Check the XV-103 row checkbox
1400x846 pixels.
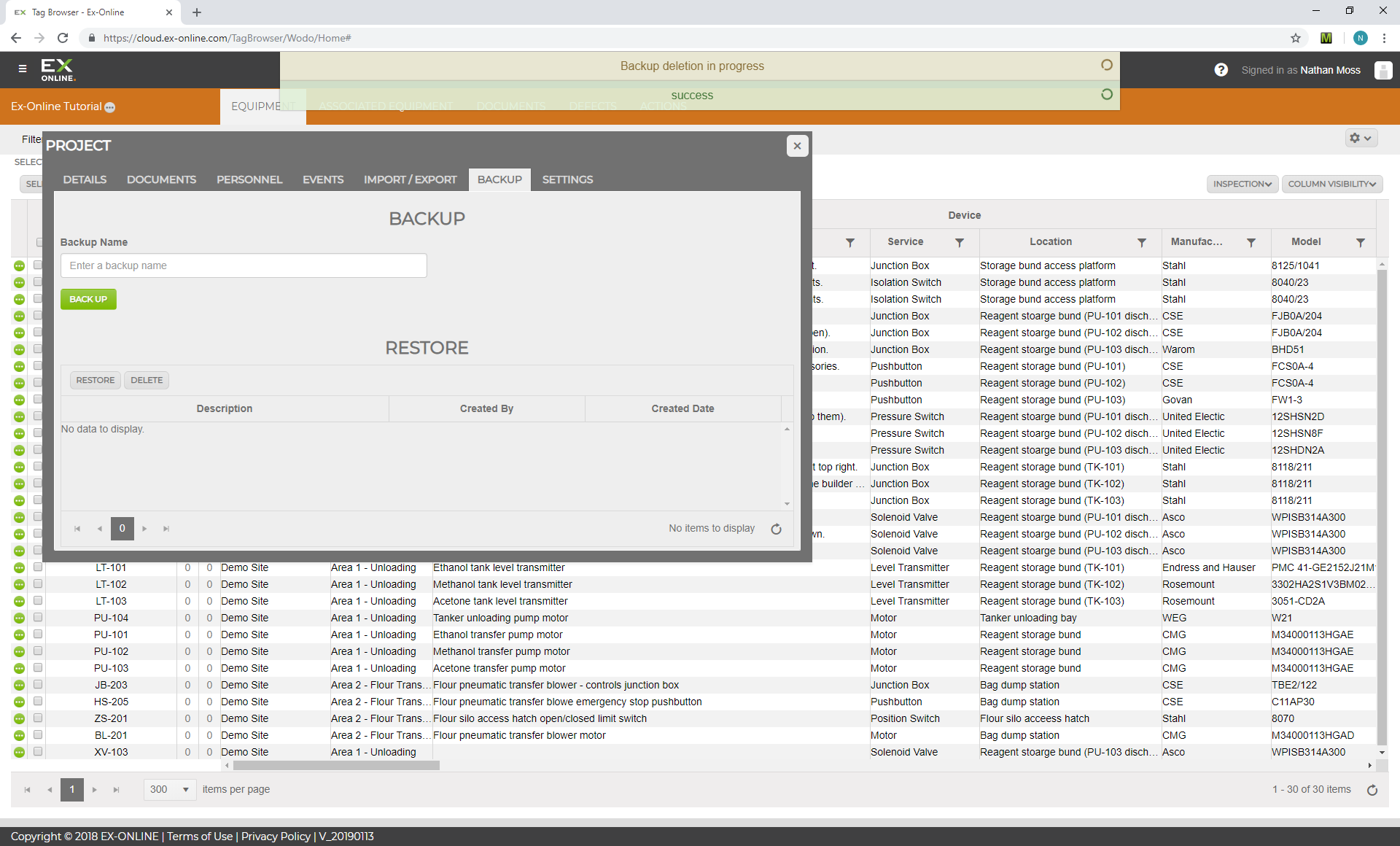38,752
